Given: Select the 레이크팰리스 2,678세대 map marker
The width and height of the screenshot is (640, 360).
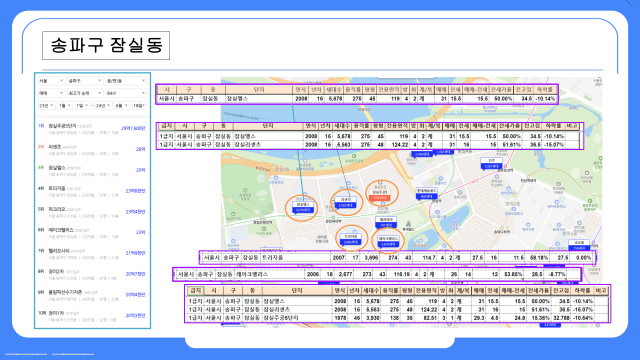Looking at the screenshot, I should [x=388, y=241].
